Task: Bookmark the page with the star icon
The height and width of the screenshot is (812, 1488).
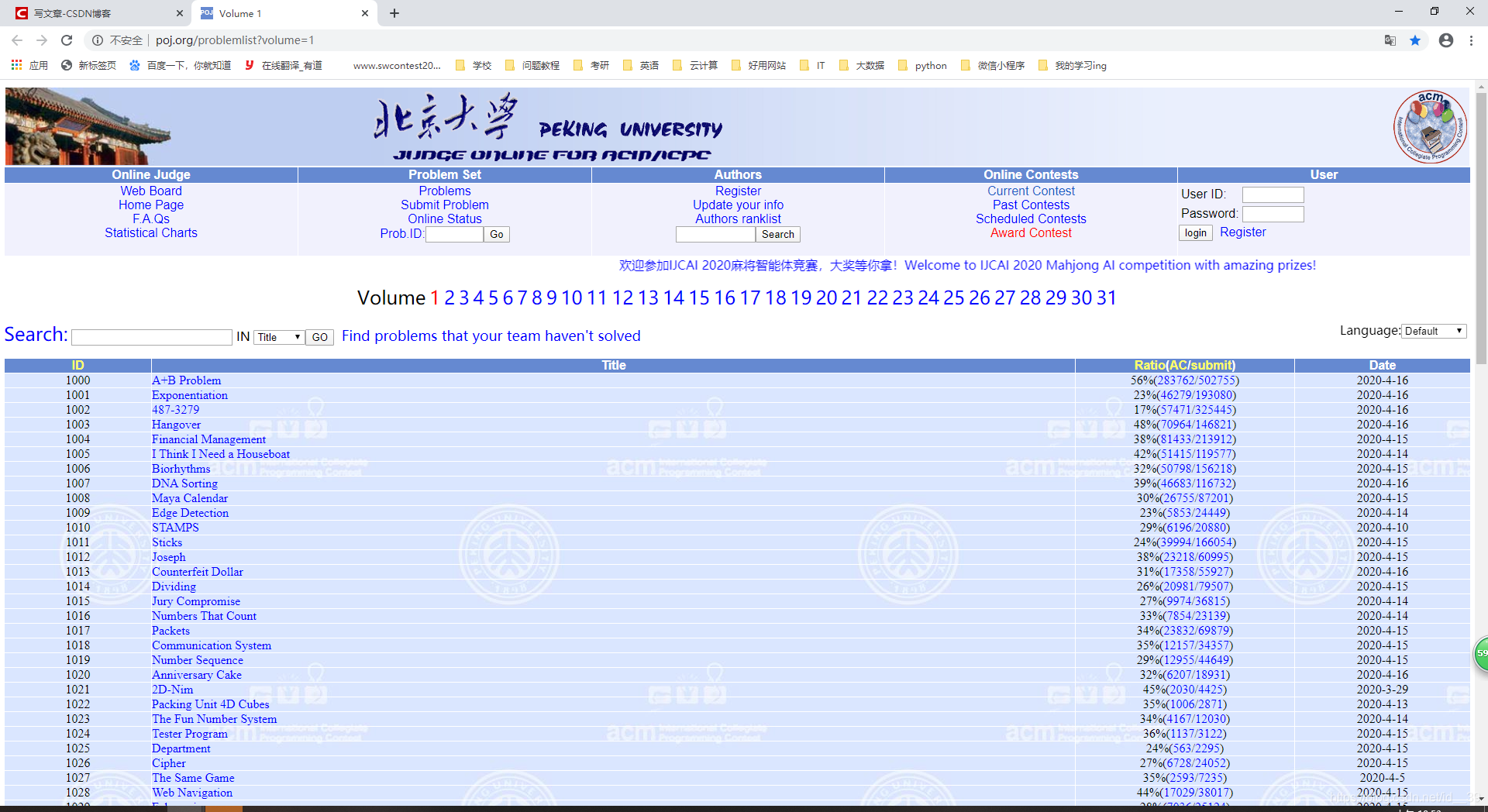Action: [x=1416, y=40]
